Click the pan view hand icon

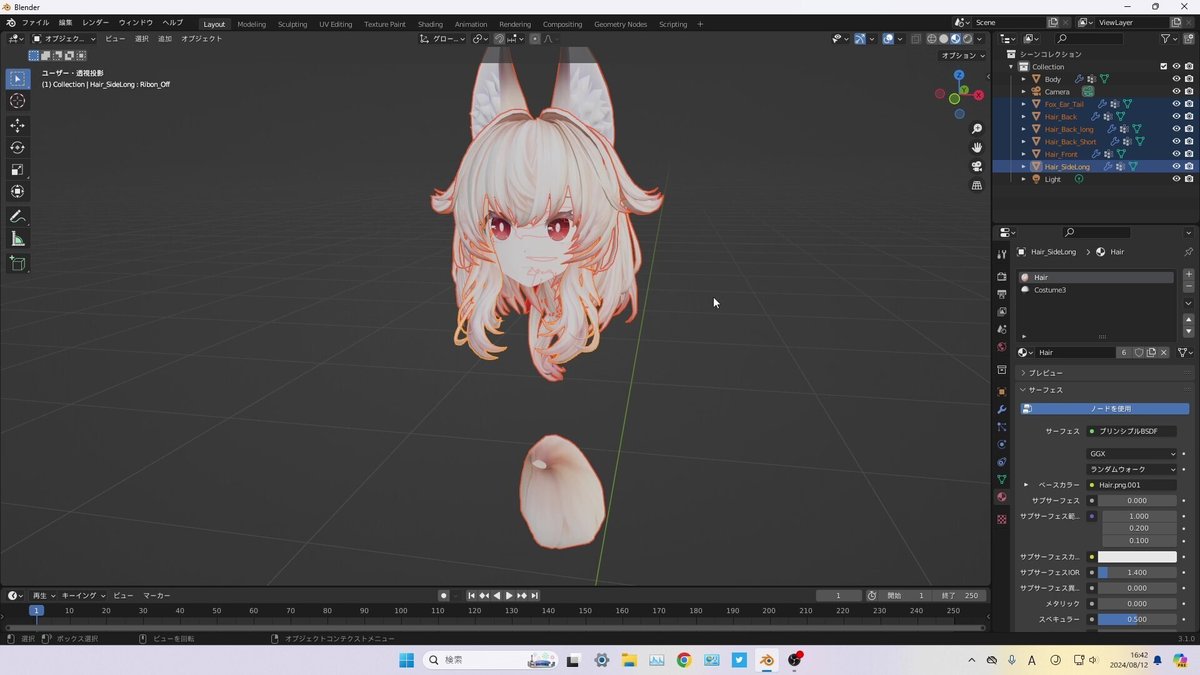coord(977,147)
